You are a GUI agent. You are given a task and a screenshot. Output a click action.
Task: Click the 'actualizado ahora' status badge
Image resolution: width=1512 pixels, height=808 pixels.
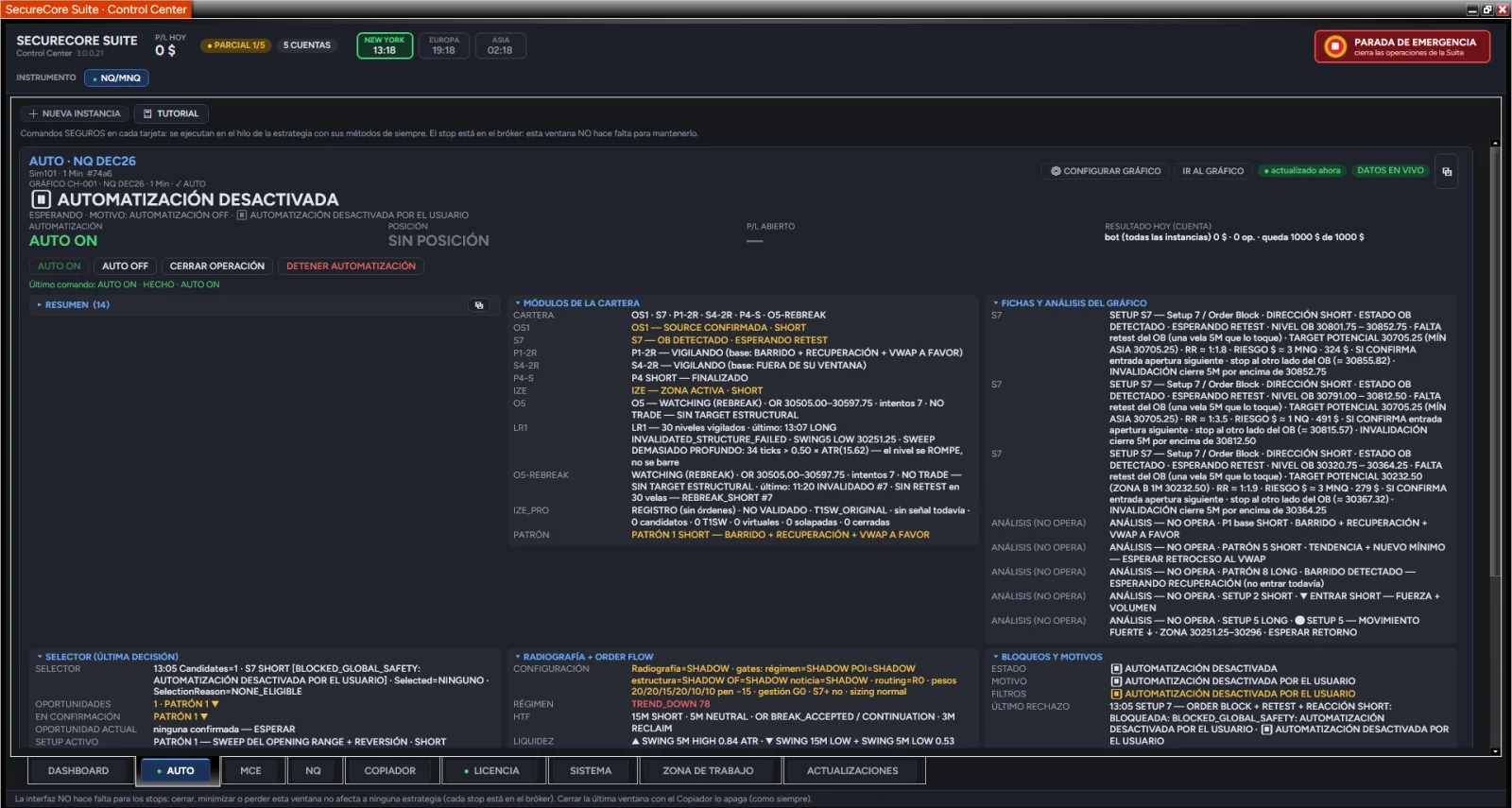[1302, 171]
